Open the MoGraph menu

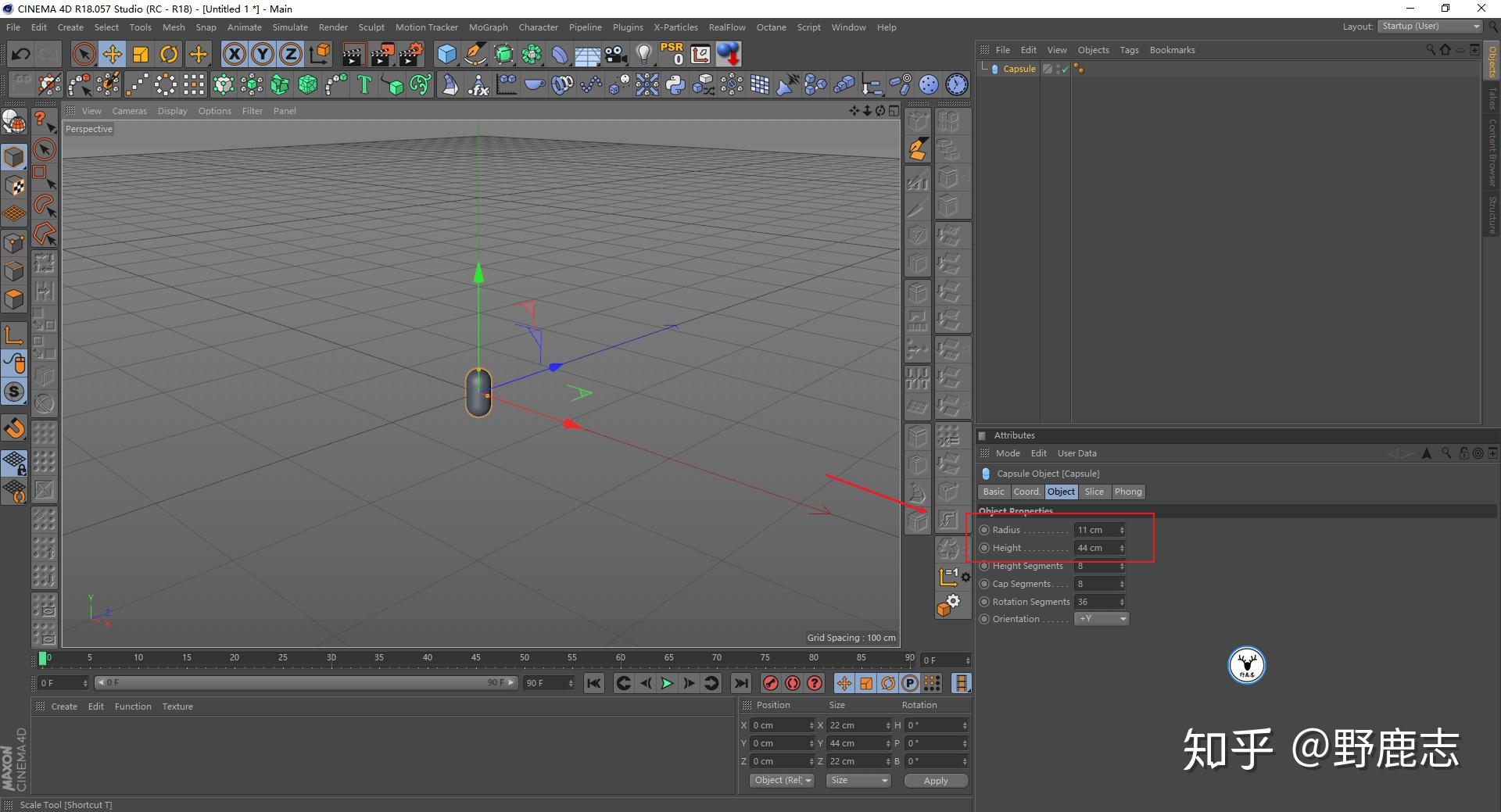click(x=488, y=27)
